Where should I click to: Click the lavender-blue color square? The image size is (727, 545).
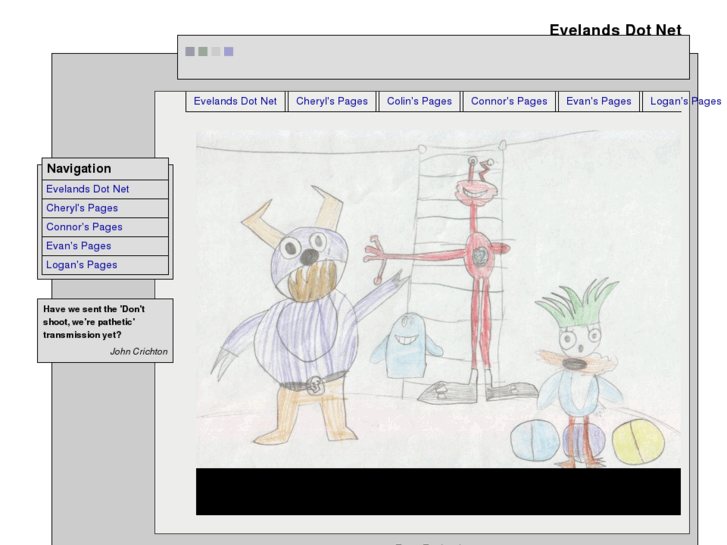click(229, 51)
